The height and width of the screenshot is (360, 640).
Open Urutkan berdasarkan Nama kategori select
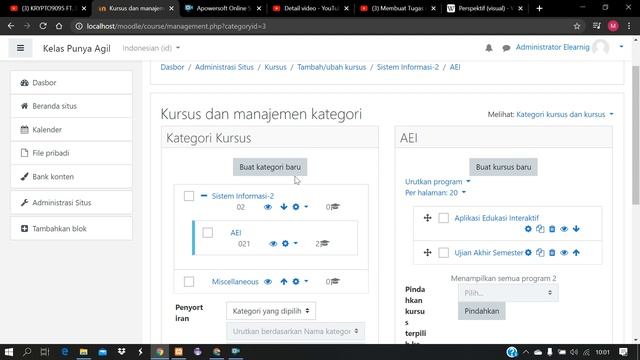pos(296,331)
